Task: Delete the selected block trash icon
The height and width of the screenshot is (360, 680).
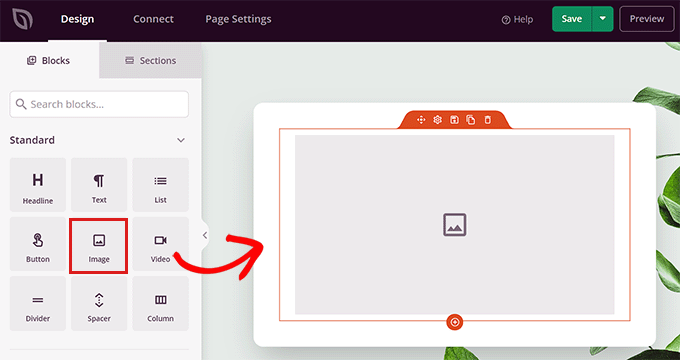Action: [x=487, y=120]
